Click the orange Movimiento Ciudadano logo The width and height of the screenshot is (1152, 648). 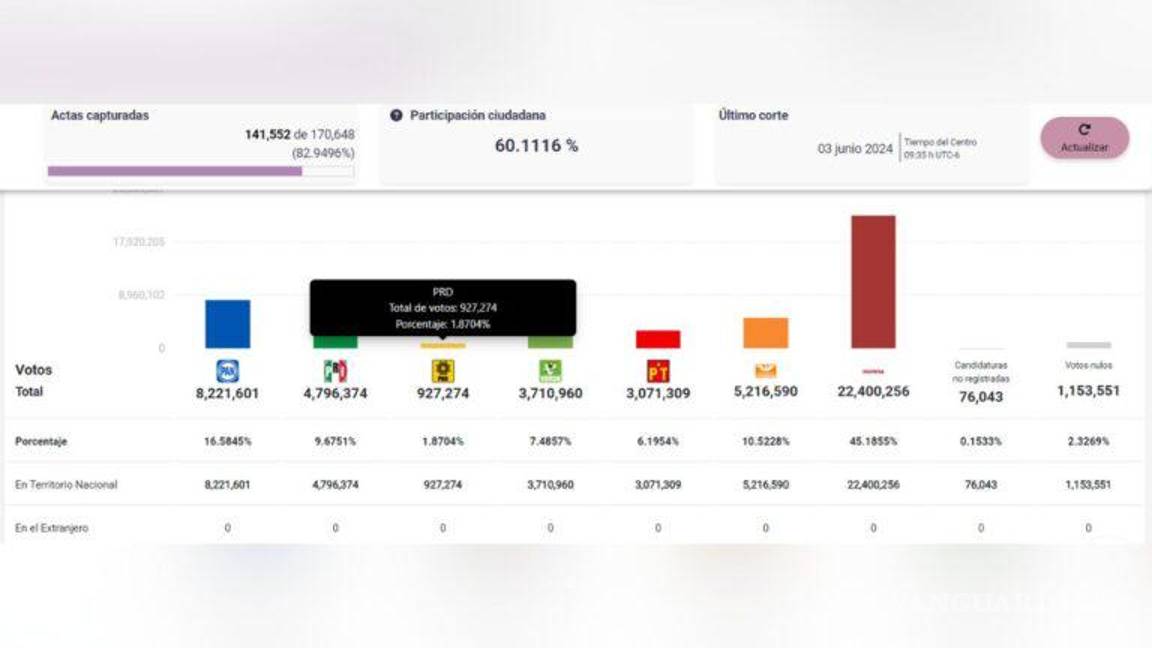tap(765, 371)
